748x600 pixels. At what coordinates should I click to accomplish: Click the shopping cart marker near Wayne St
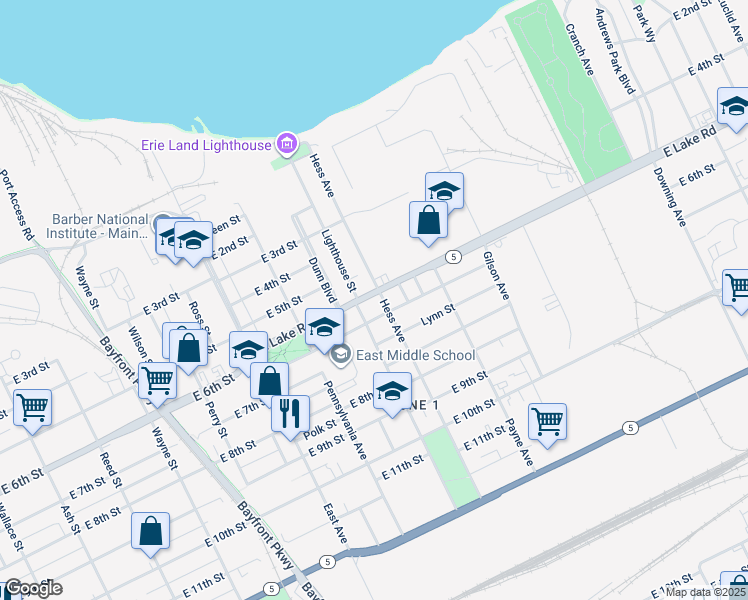[157, 380]
